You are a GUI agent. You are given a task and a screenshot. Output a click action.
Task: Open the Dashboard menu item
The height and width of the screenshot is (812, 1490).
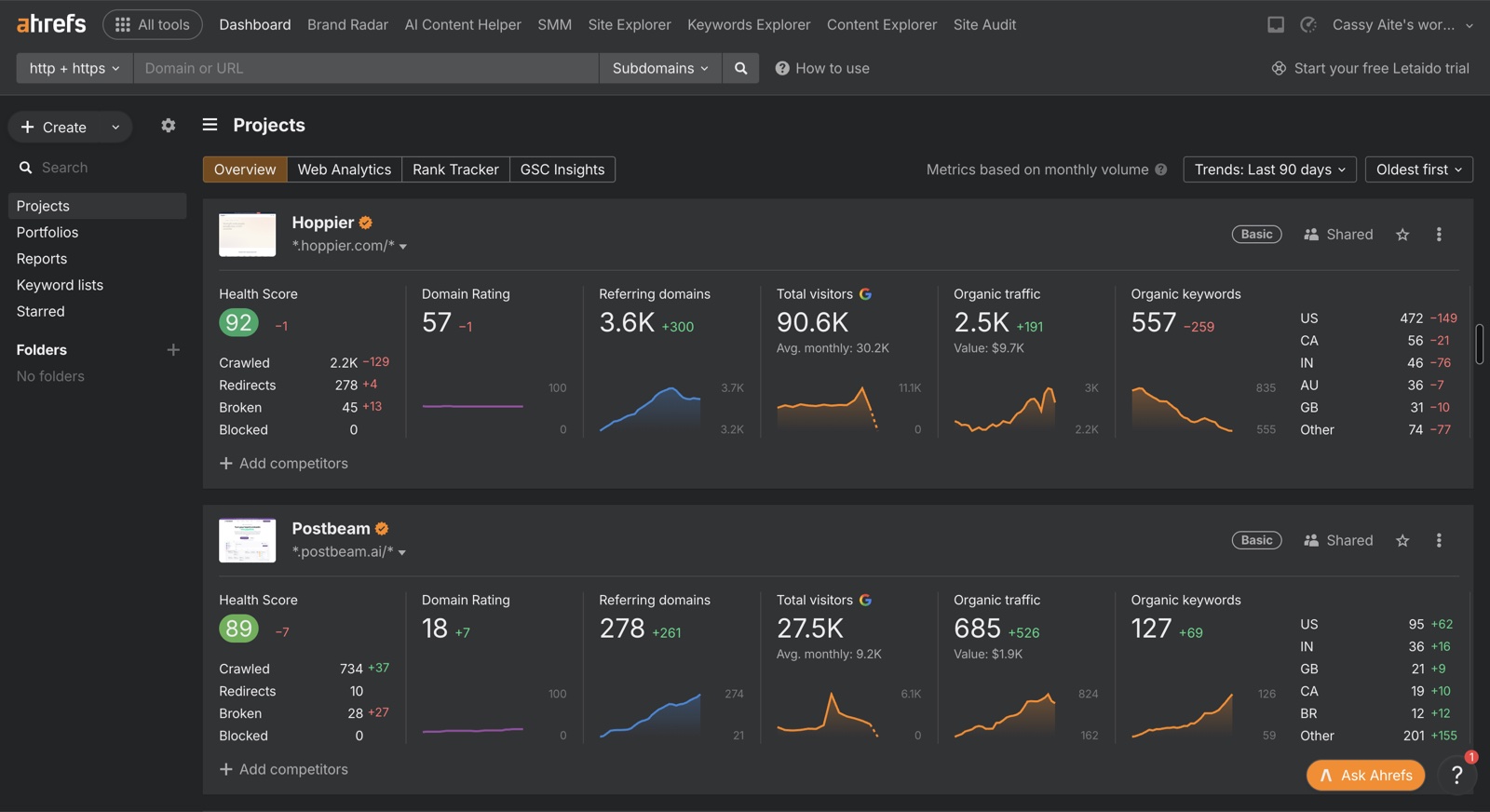[x=255, y=24]
